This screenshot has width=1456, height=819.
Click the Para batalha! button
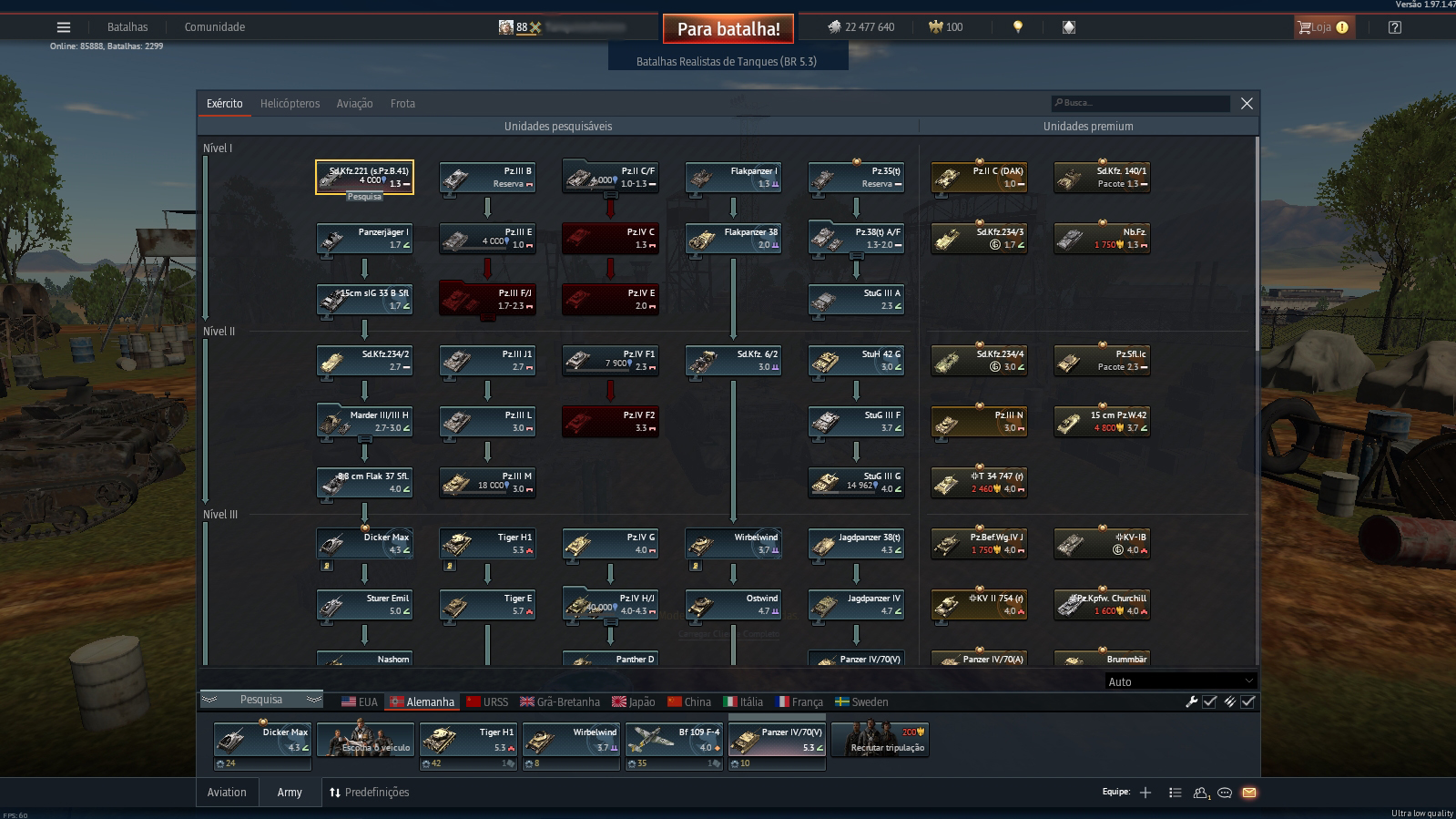click(728, 29)
